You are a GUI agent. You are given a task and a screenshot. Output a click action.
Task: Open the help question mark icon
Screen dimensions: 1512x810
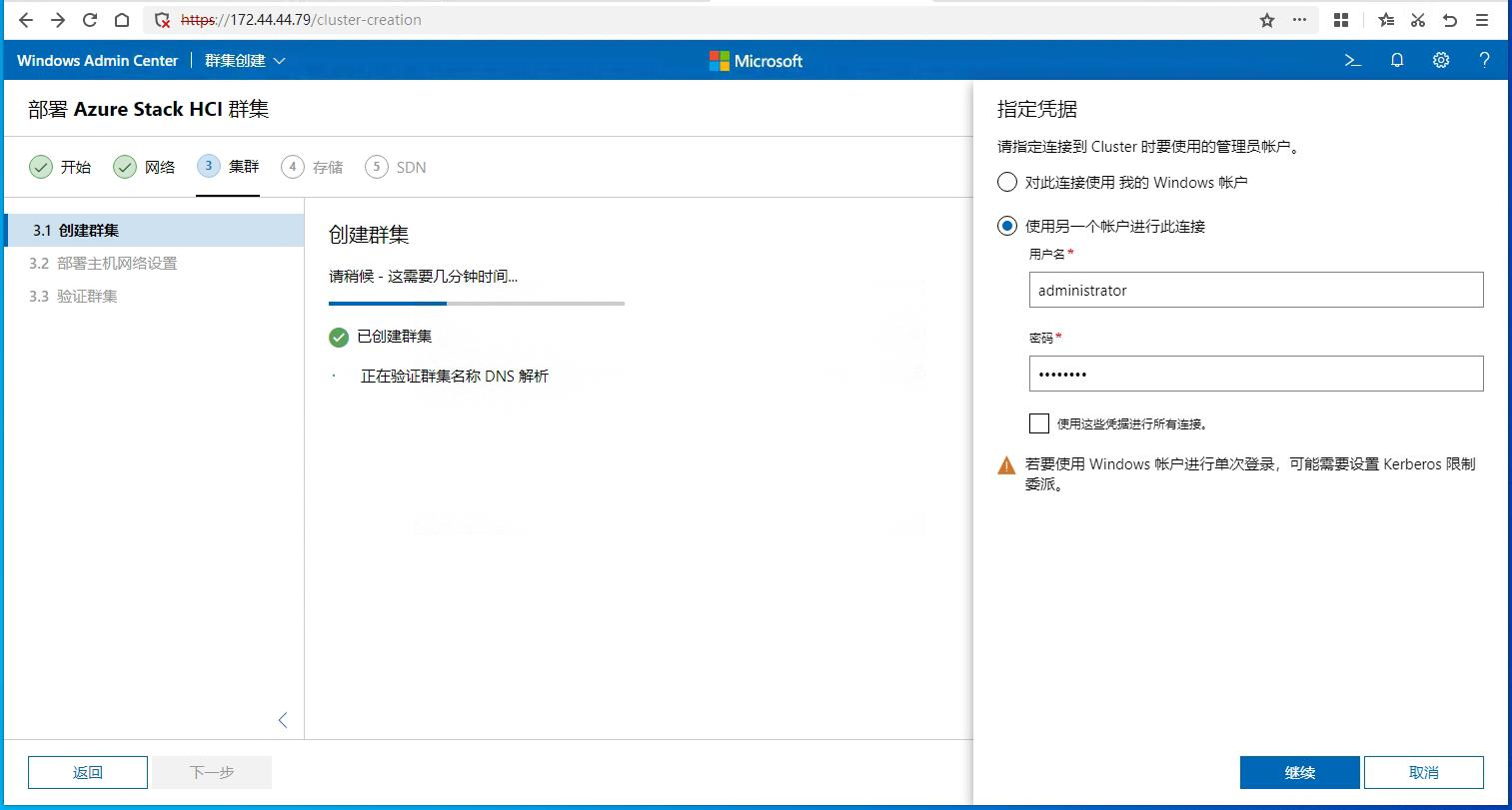(1484, 60)
